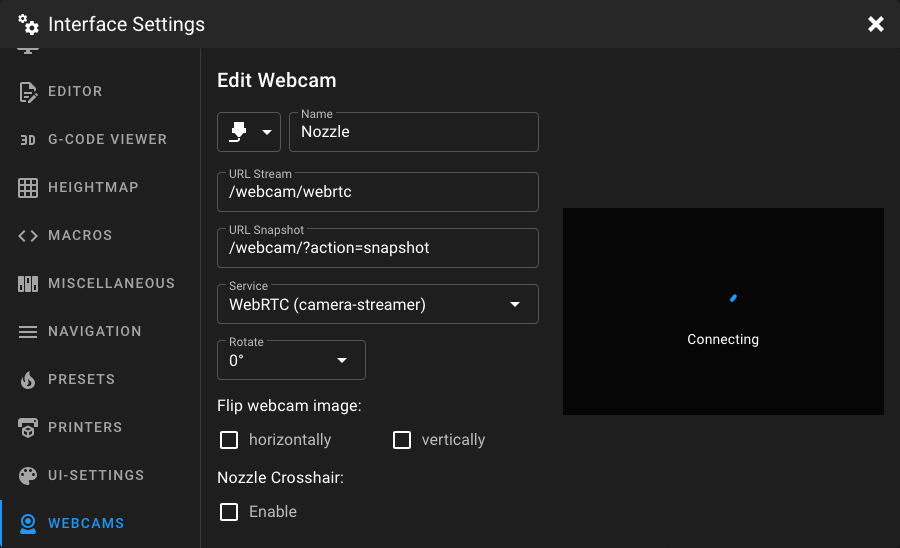This screenshot has width=900, height=548.
Task: Click the nozzle icon in icon selector
Action: pyautogui.click(x=238, y=132)
